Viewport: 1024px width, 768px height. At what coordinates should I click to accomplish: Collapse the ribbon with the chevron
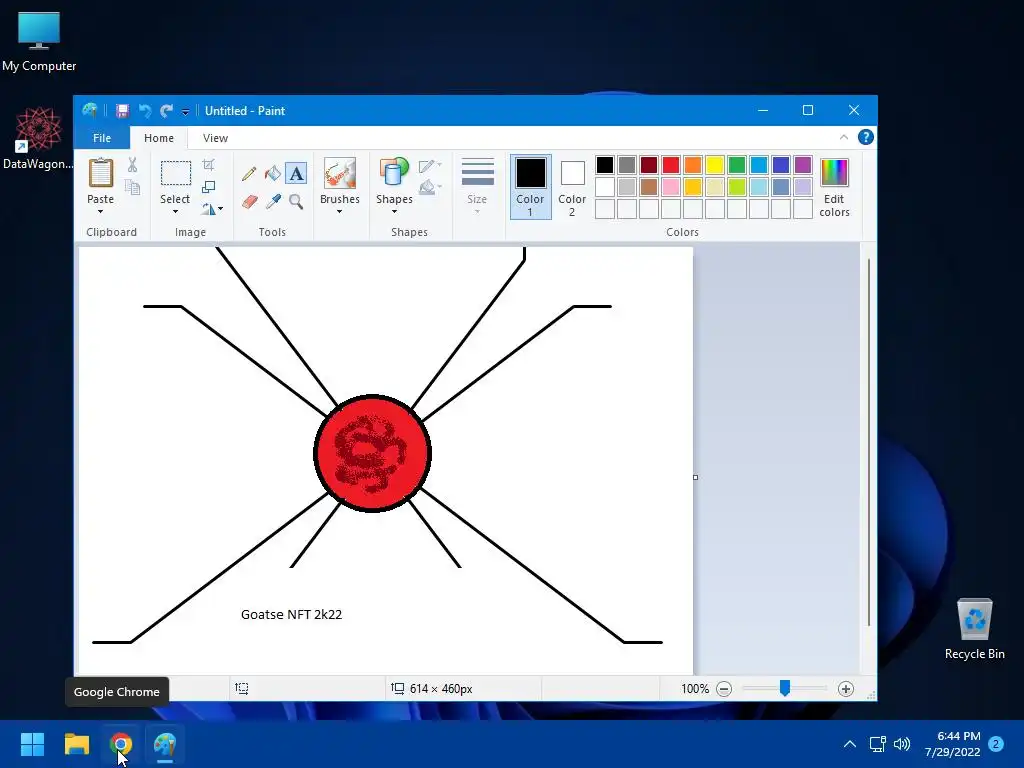844,137
